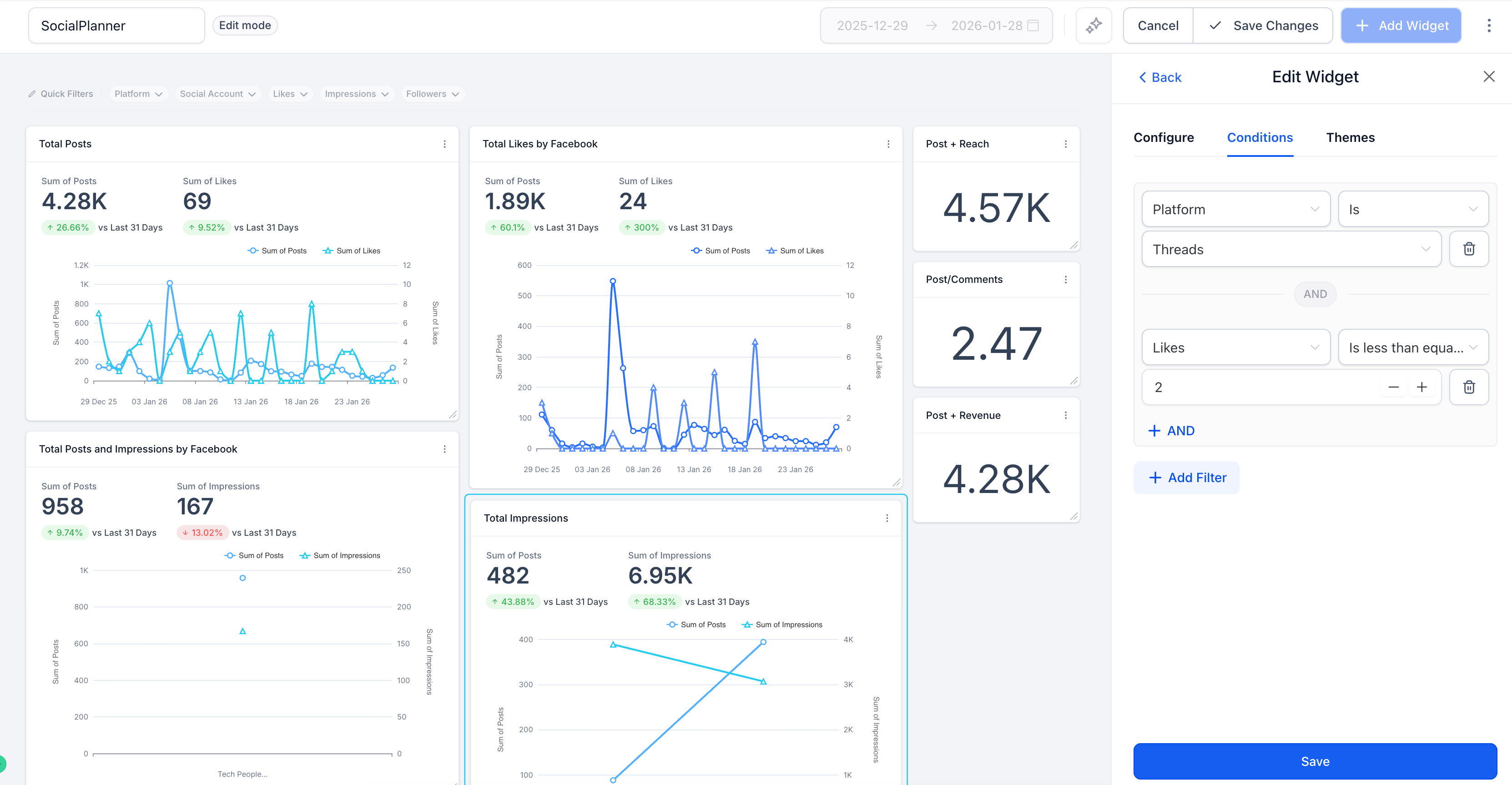Open the 'Is less than equal' operator dropdown
1512x785 pixels.
click(x=1413, y=348)
